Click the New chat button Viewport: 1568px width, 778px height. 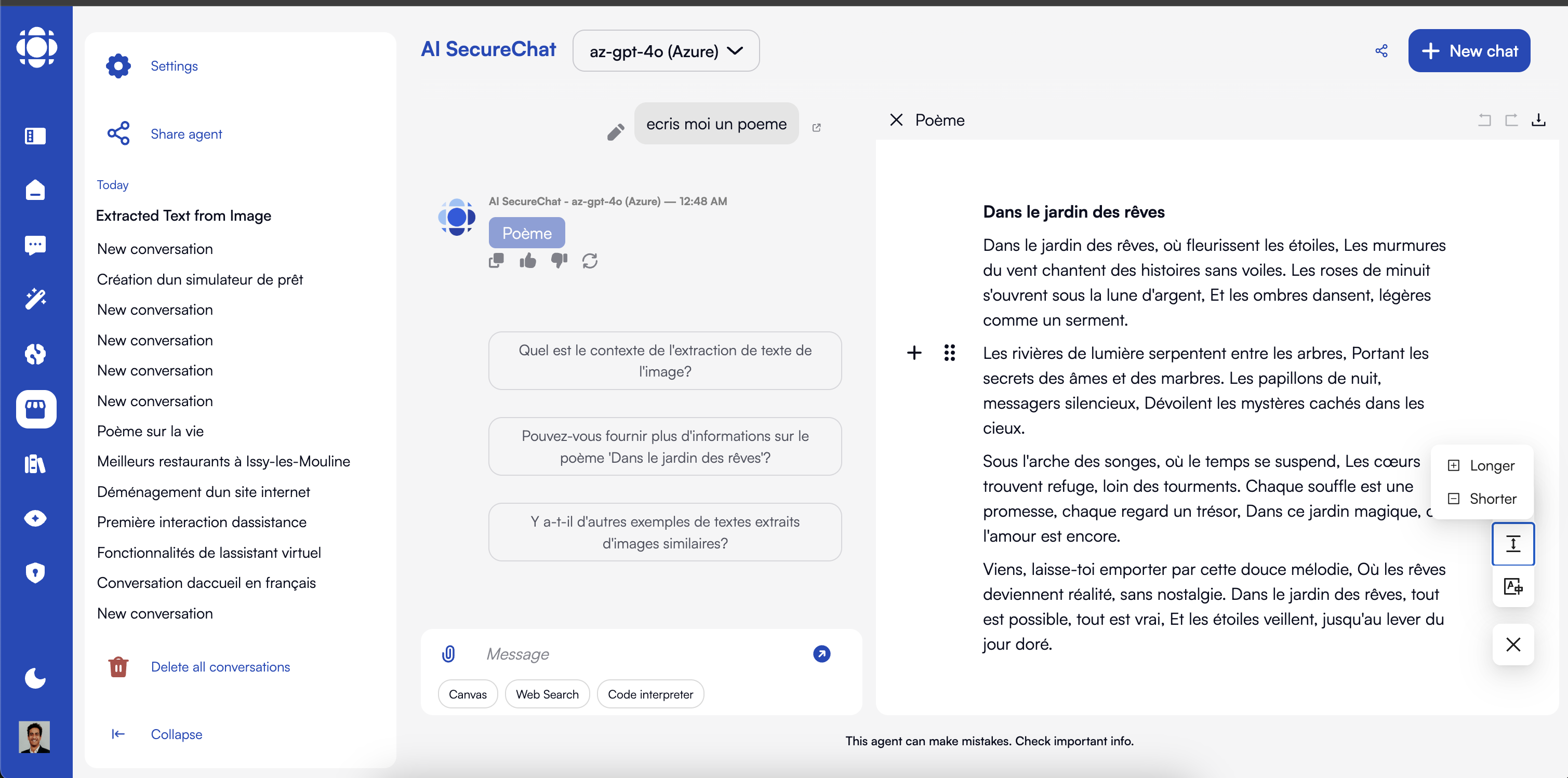[1469, 51]
